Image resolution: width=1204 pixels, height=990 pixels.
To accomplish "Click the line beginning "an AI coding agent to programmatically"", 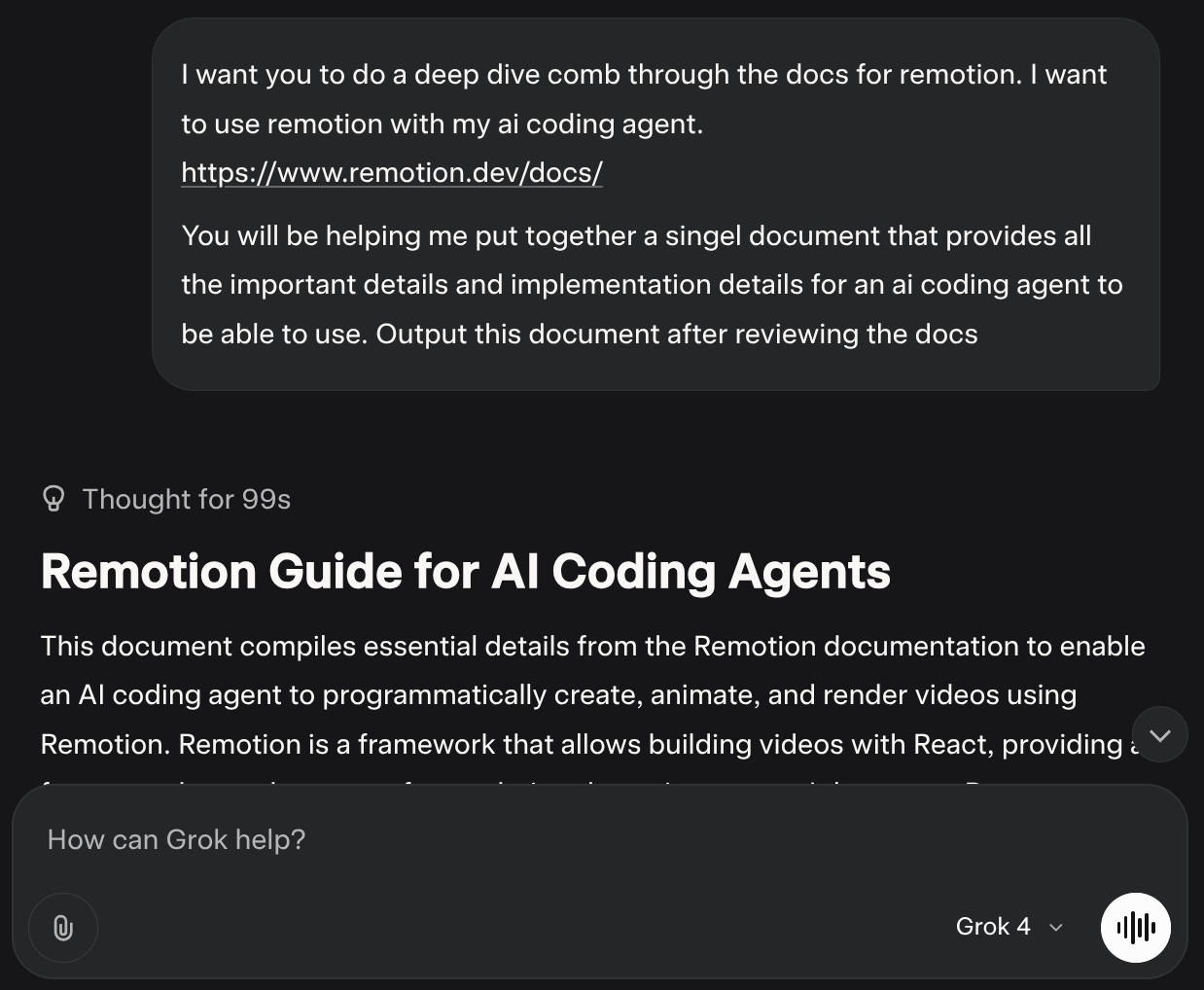I will 558,695.
